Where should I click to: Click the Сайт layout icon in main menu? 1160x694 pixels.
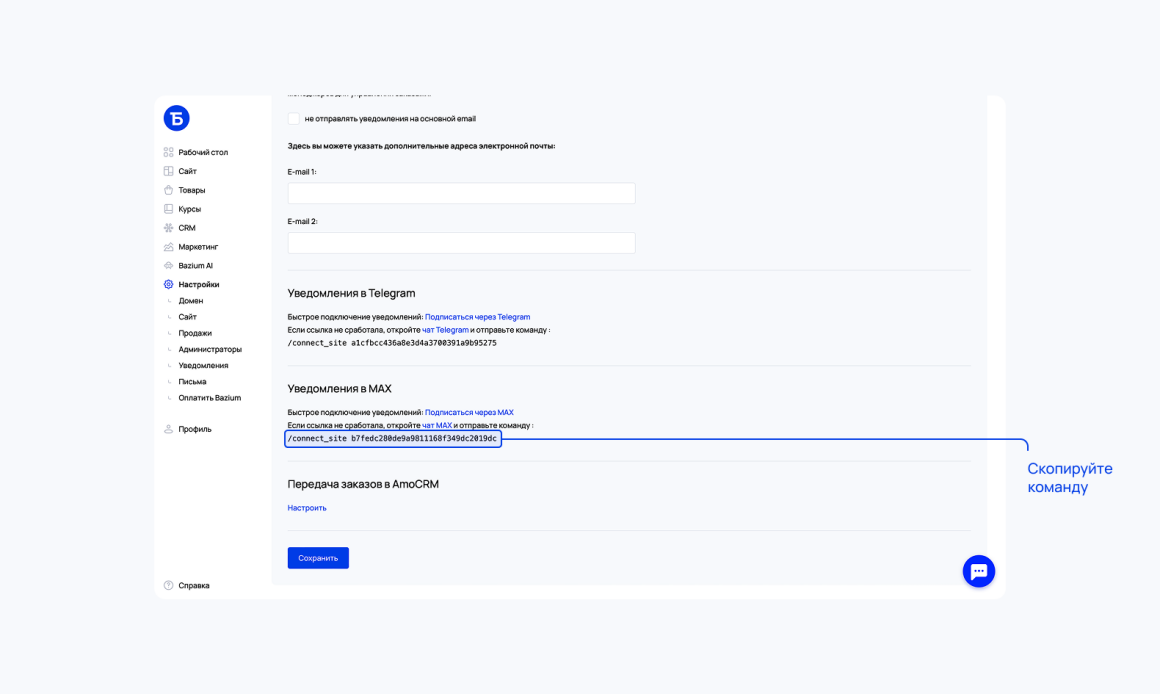tap(169, 171)
